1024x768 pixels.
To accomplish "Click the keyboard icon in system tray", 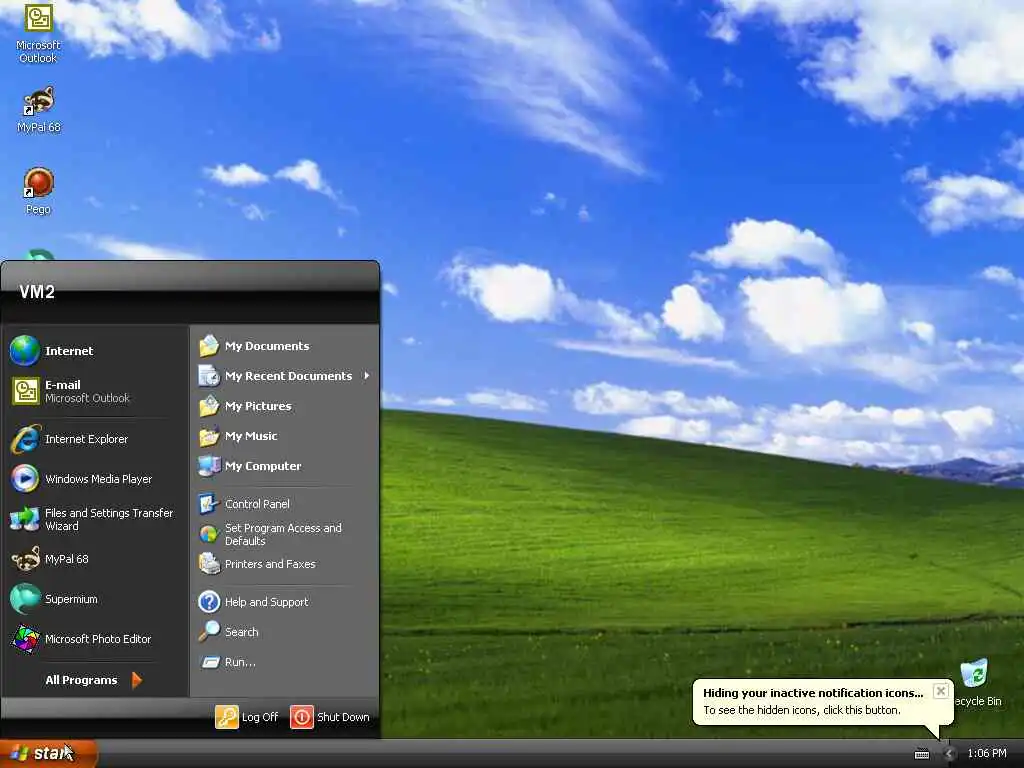I will click(921, 754).
